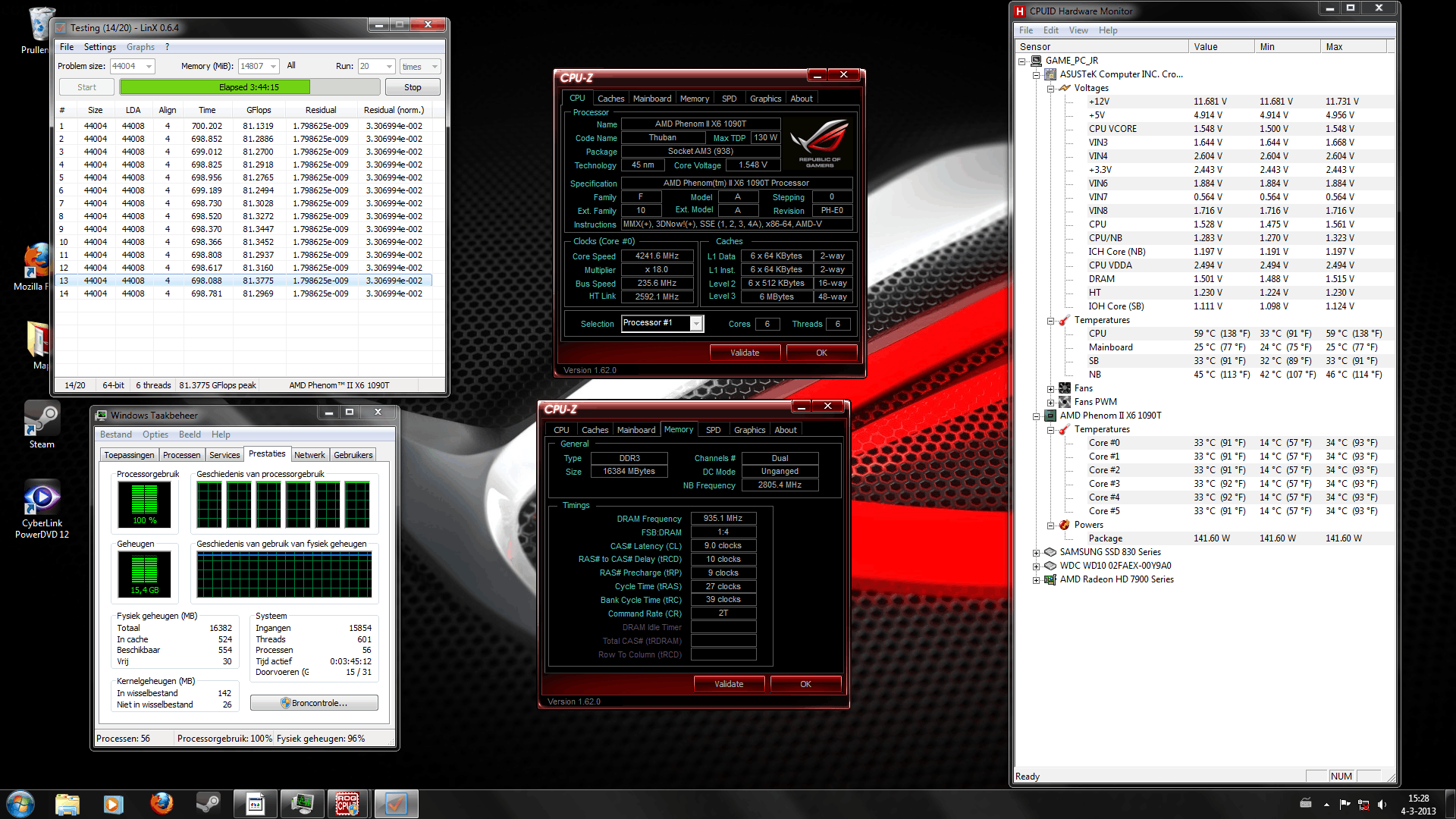Click Steam icon in taskbar
The width and height of the screenshot is (1456, 819).
pos(208,804)
